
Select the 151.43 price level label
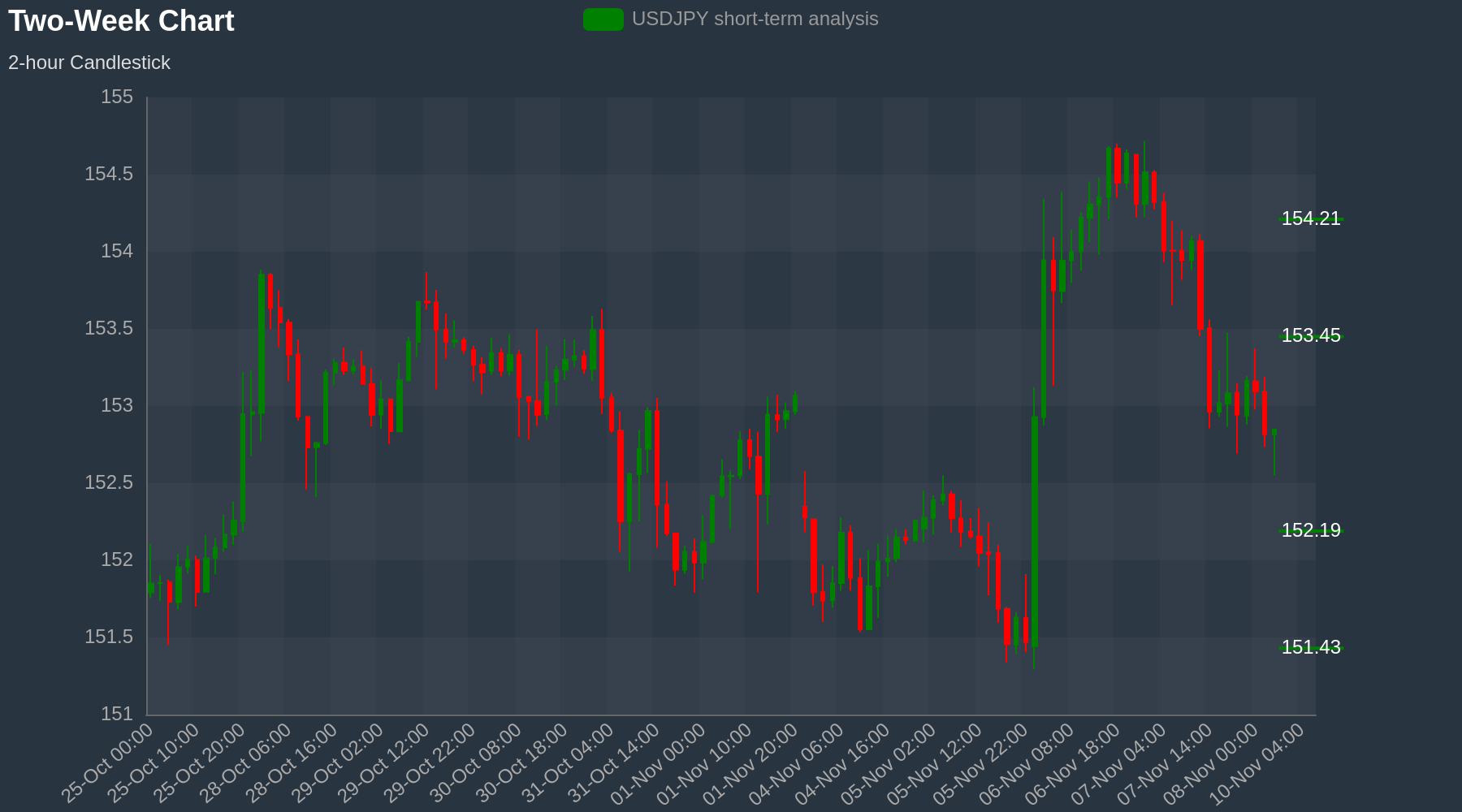(1311, 647)
